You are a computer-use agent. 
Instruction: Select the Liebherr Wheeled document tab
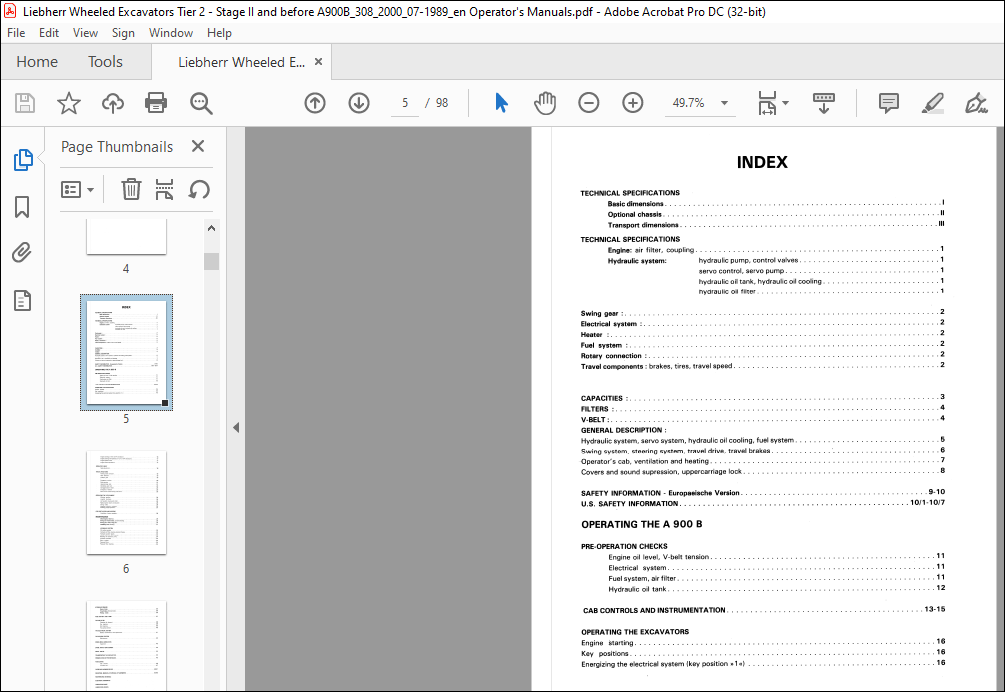(241, 62)
